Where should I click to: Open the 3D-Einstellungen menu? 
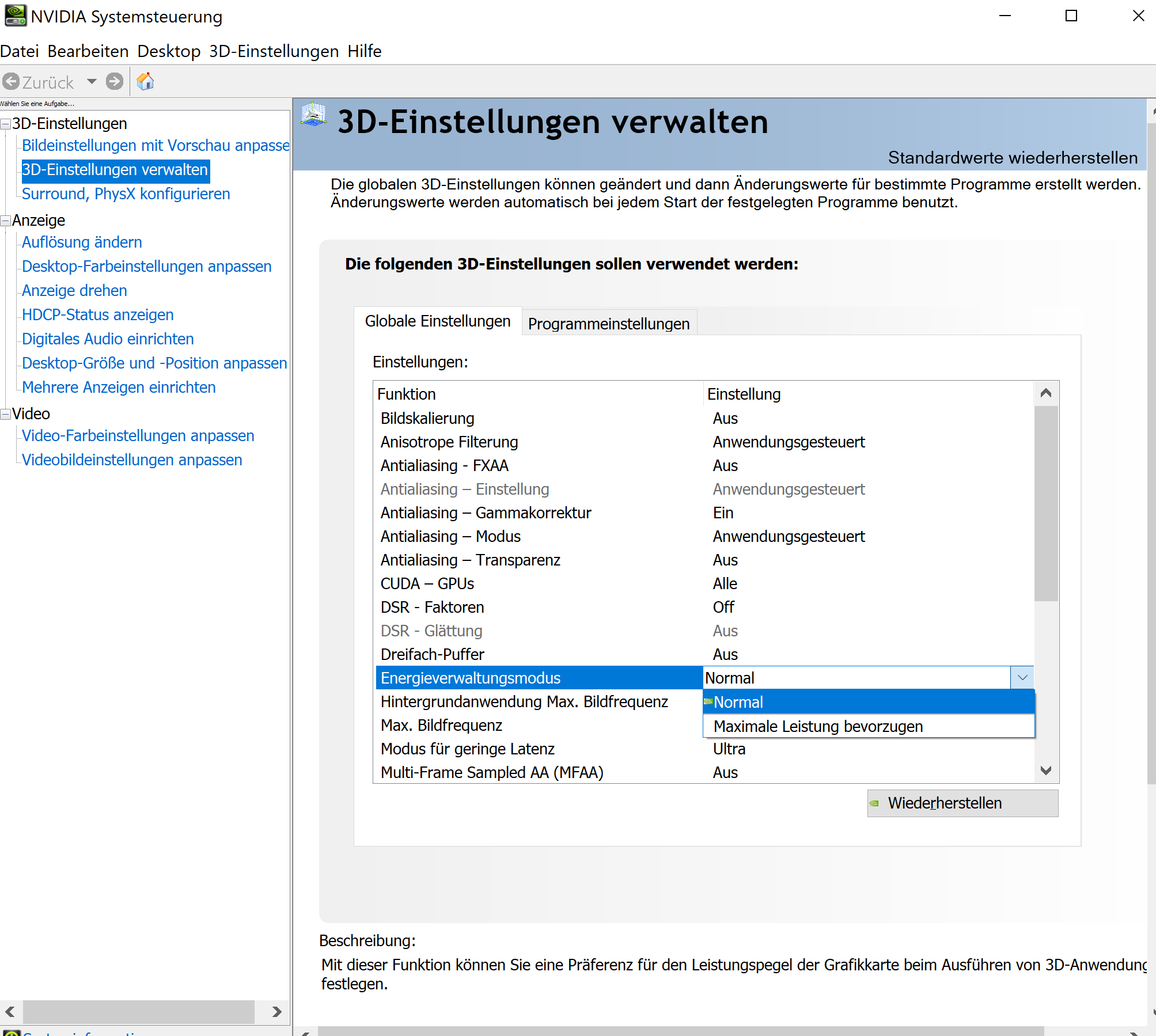[274, 51]
